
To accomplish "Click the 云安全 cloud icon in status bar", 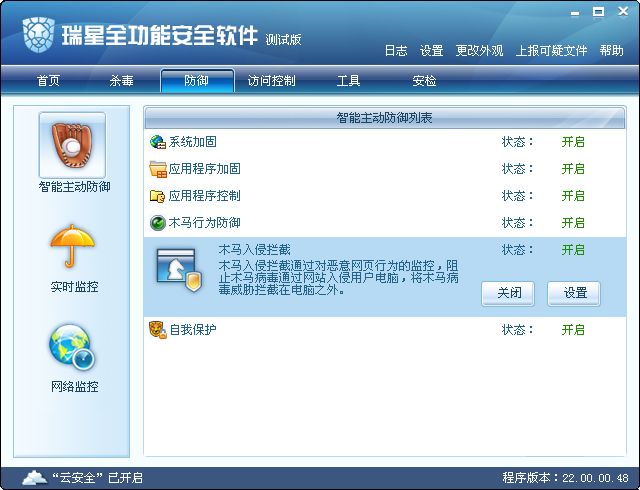I will 34,477.
